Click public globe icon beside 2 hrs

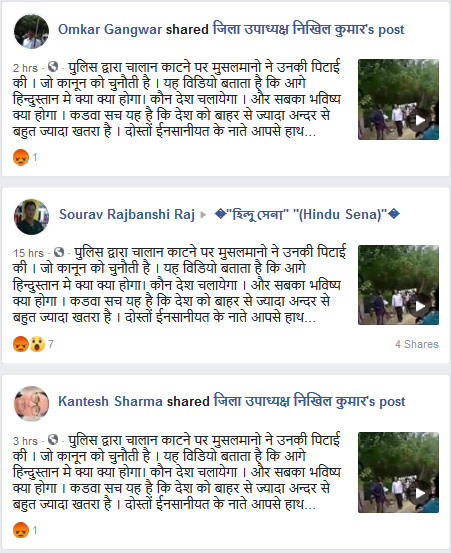pyautogui.click(x=53, y=66)
